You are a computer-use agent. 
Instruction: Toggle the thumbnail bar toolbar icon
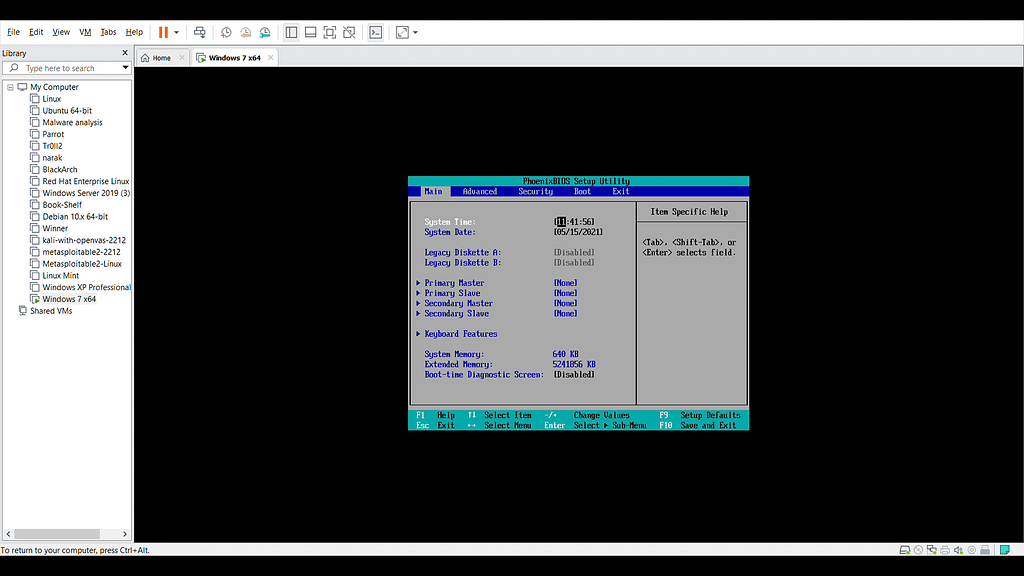(311, 32)
